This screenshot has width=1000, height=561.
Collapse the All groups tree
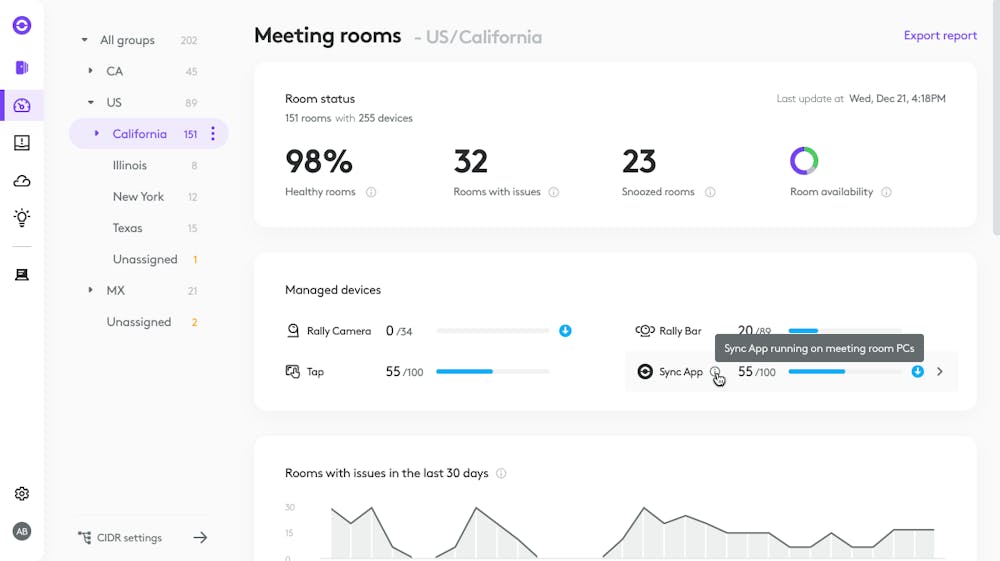click(x=84, y=41)
